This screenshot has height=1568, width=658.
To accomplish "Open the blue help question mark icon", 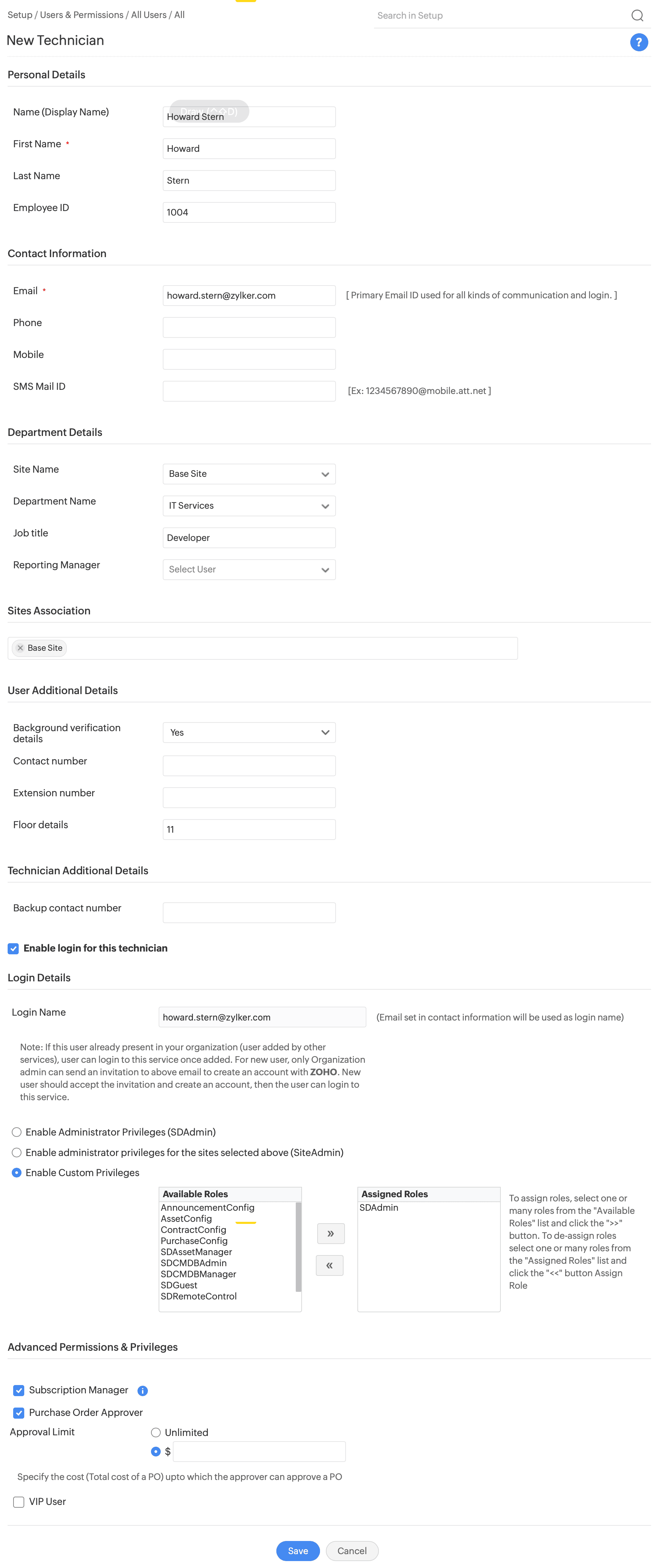I will [x=639, y=43].
